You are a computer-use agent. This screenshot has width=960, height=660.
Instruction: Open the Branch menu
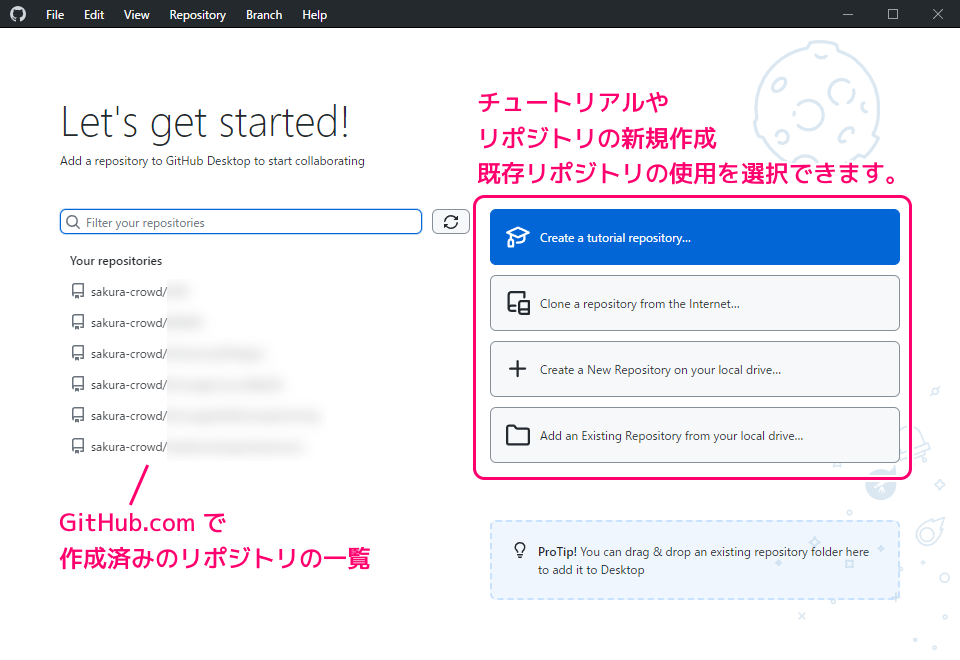(264, 15)
